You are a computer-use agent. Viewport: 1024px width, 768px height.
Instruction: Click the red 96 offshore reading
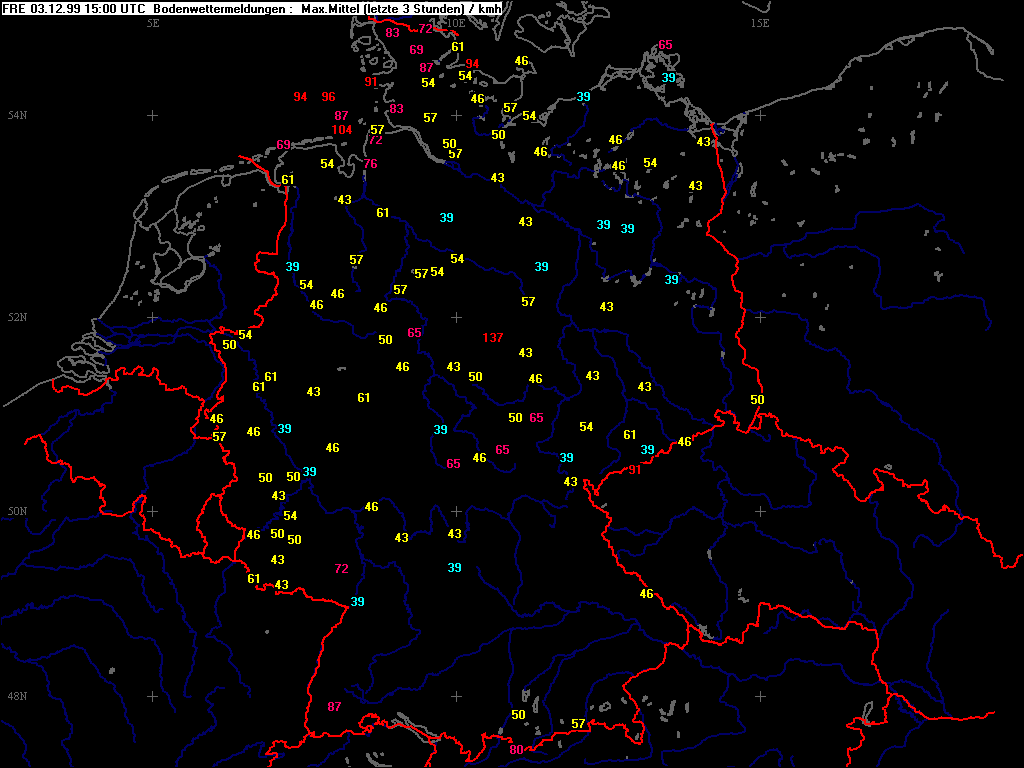[x=328, y=97]
